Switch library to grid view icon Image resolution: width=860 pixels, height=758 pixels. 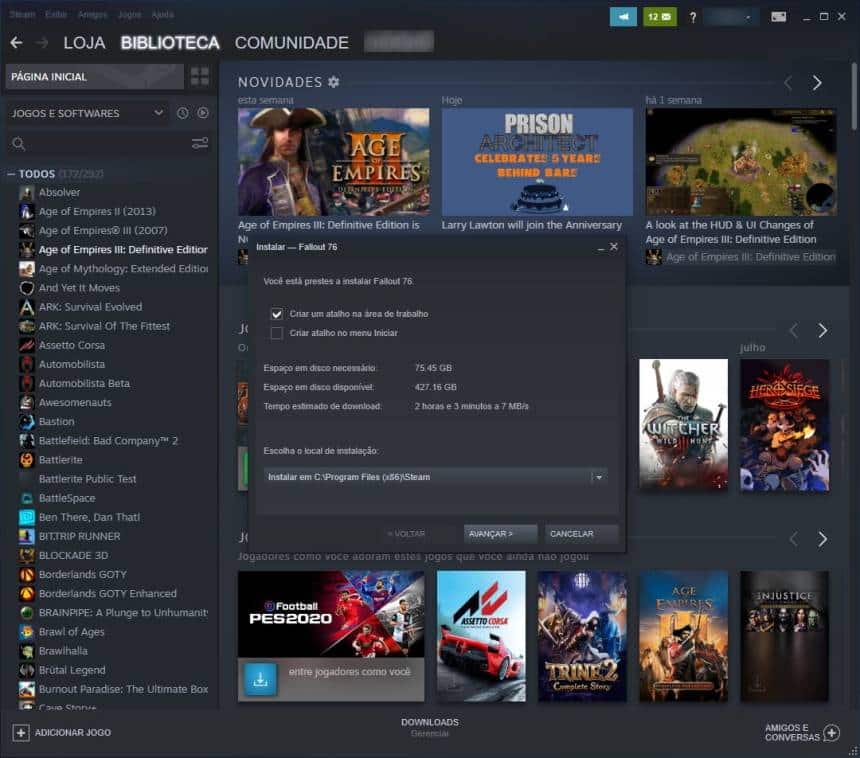point(200,76)
